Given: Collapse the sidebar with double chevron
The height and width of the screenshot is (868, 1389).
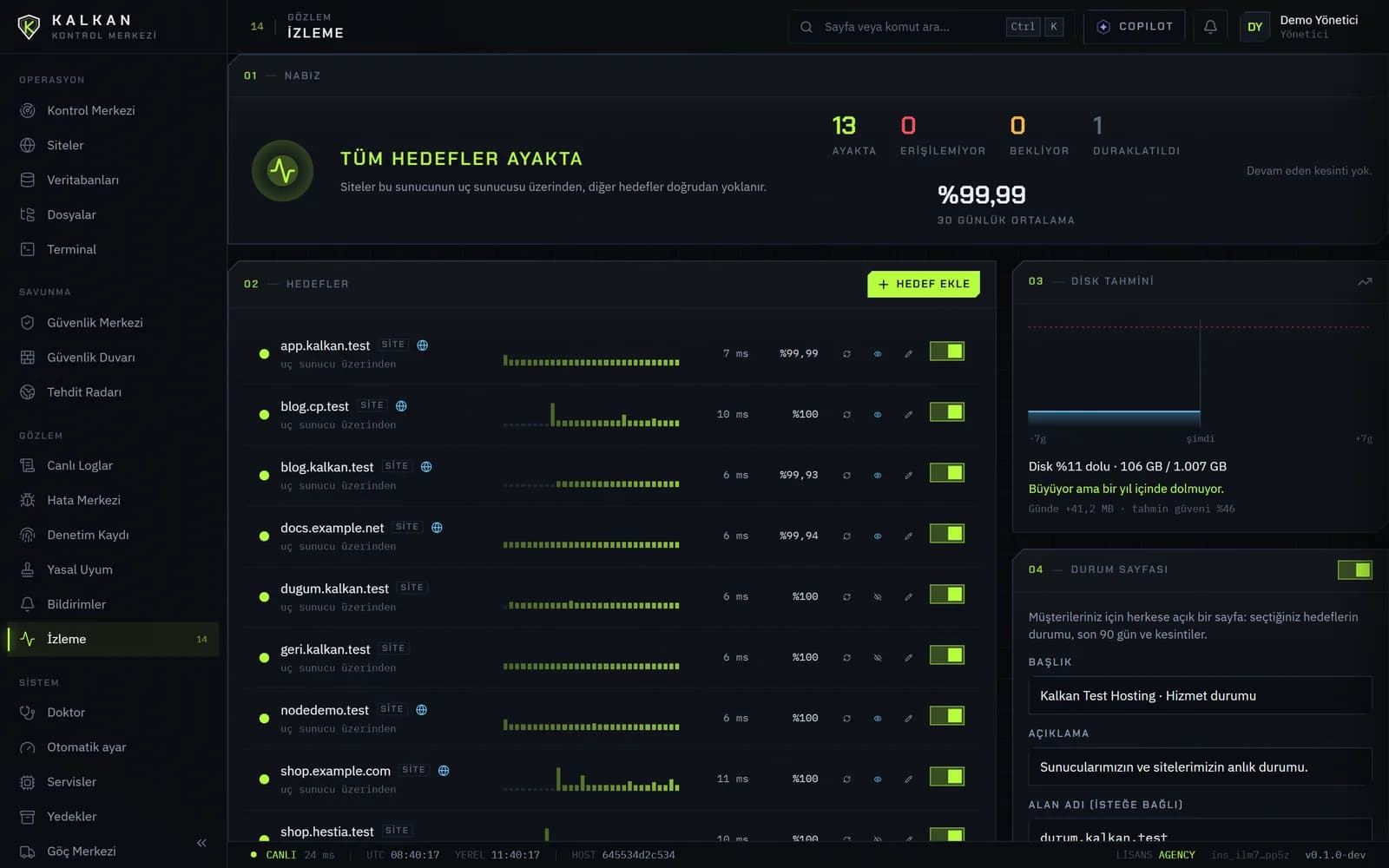Looking at the screenshot, I should click(201, 843).
